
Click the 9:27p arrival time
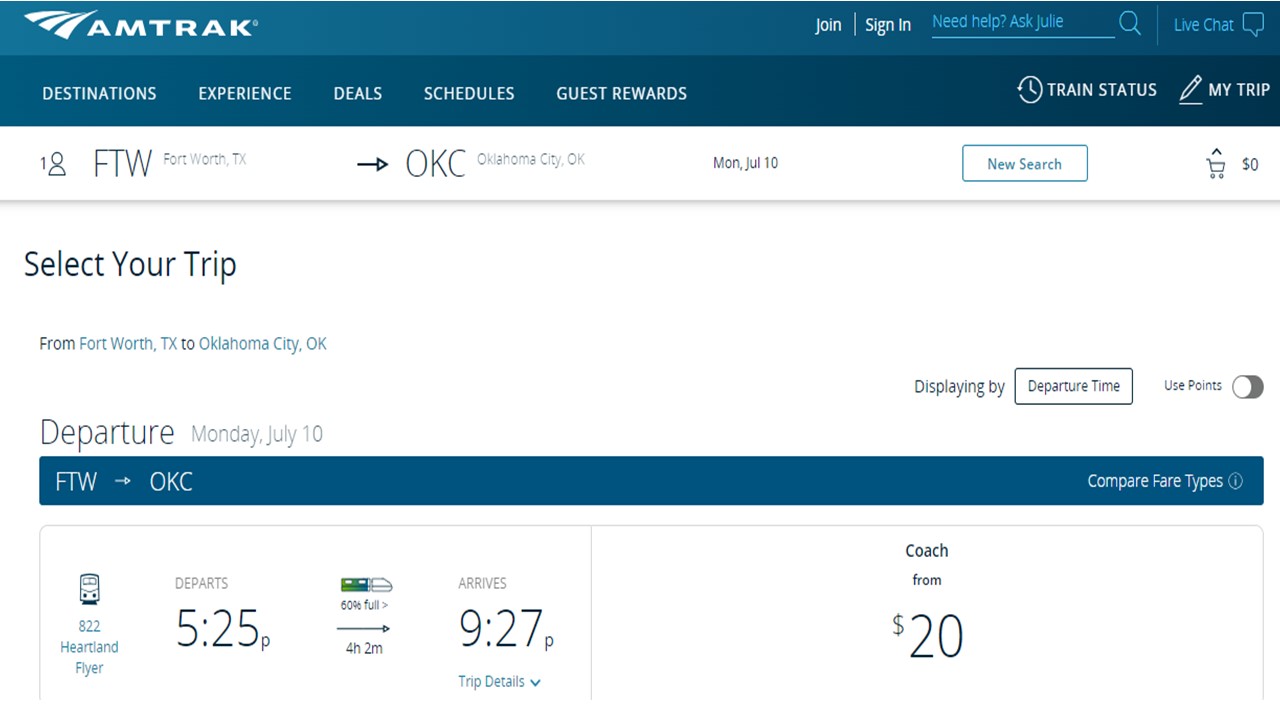tap(506, 630)
